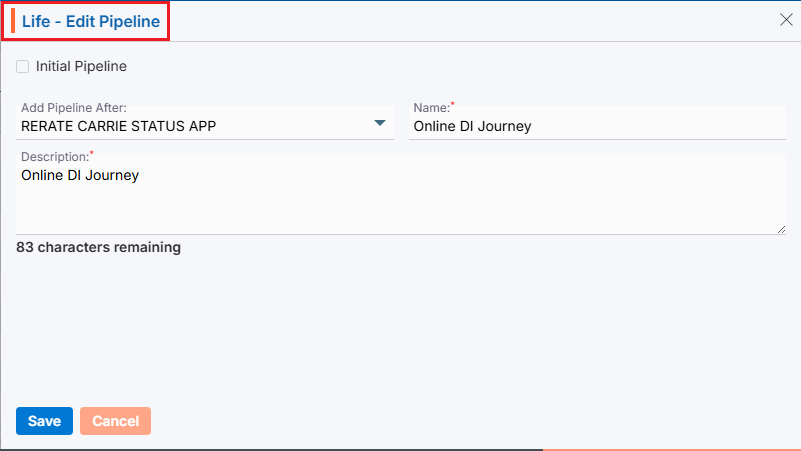
Task: Click the 83 characters remaining counter
Action: [98, 247]
